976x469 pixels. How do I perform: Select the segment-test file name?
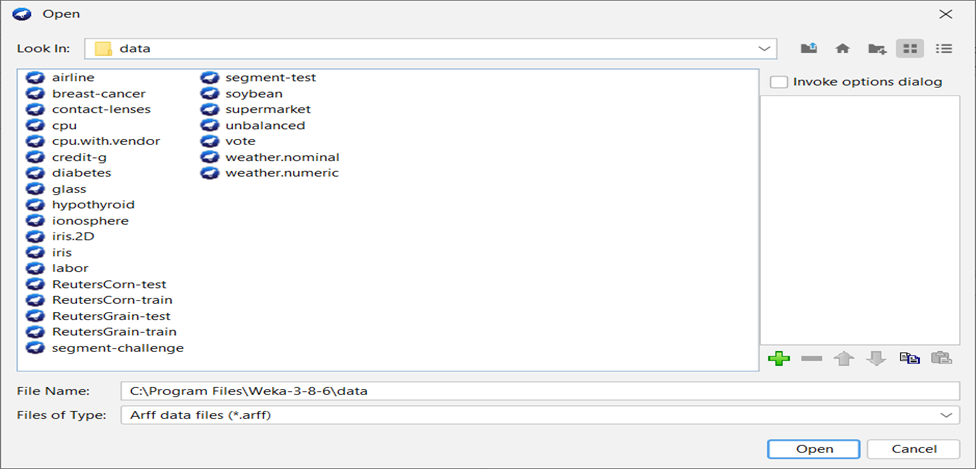point(271,78)
